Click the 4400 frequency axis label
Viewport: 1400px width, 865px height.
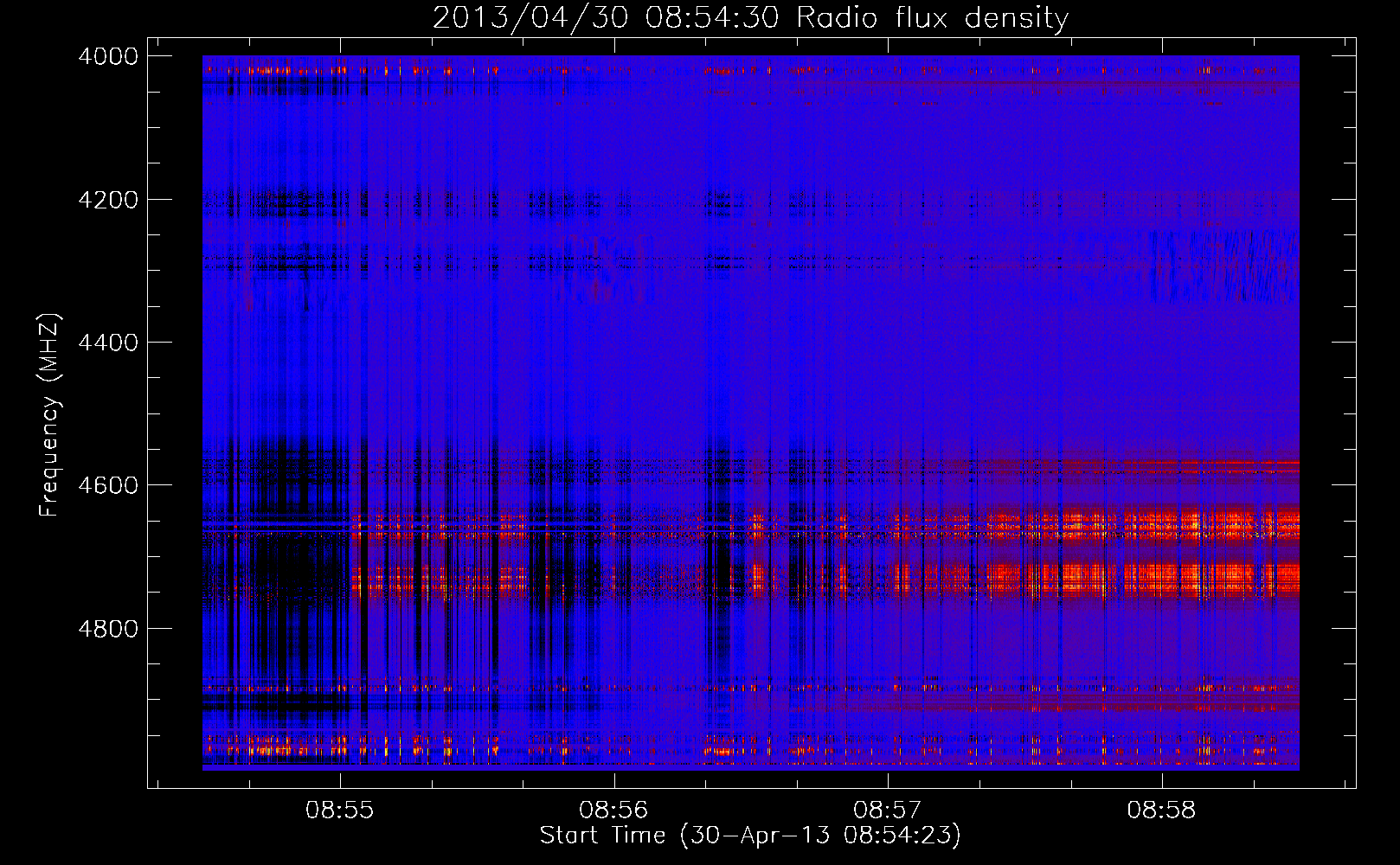(108, 343)
